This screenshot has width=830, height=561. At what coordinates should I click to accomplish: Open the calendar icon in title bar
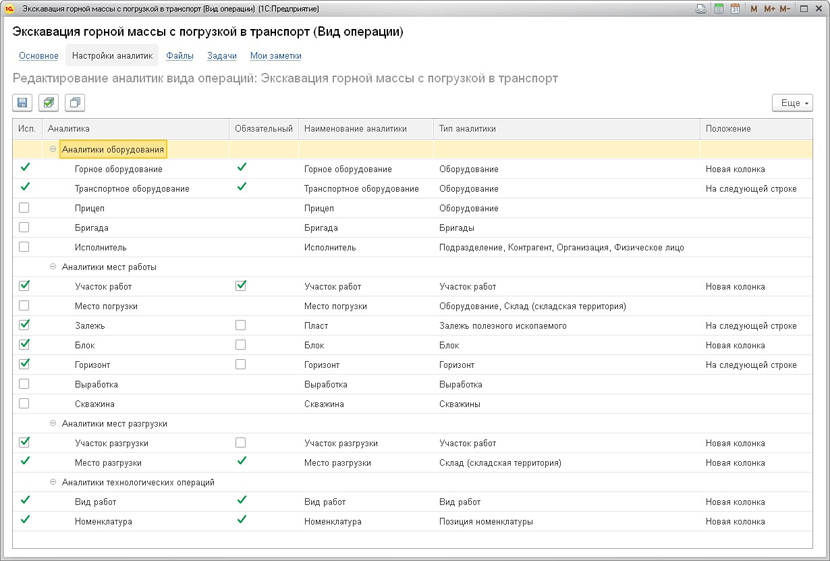coord(735,8)
